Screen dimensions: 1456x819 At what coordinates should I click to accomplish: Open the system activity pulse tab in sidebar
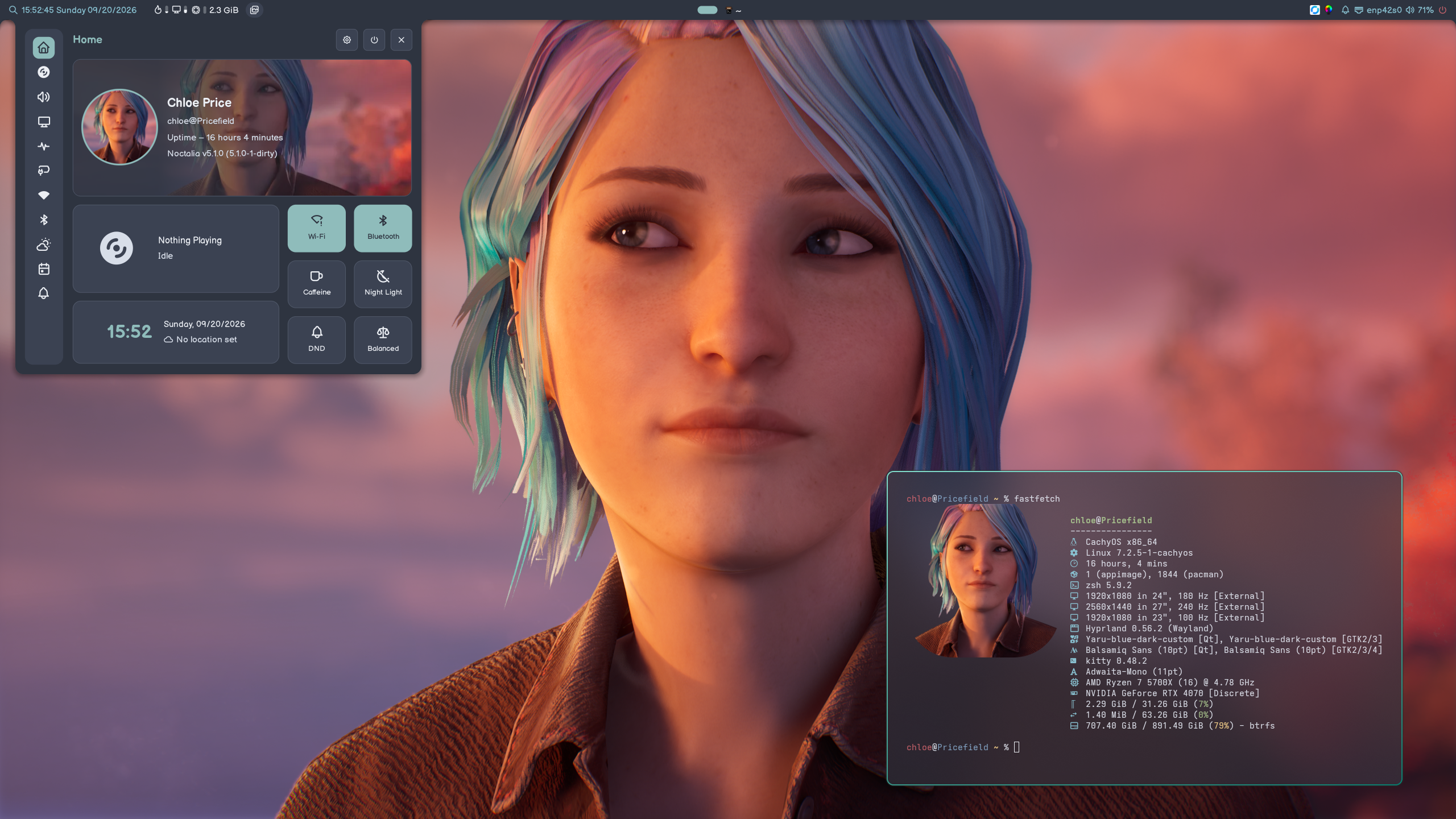point(44,146)
